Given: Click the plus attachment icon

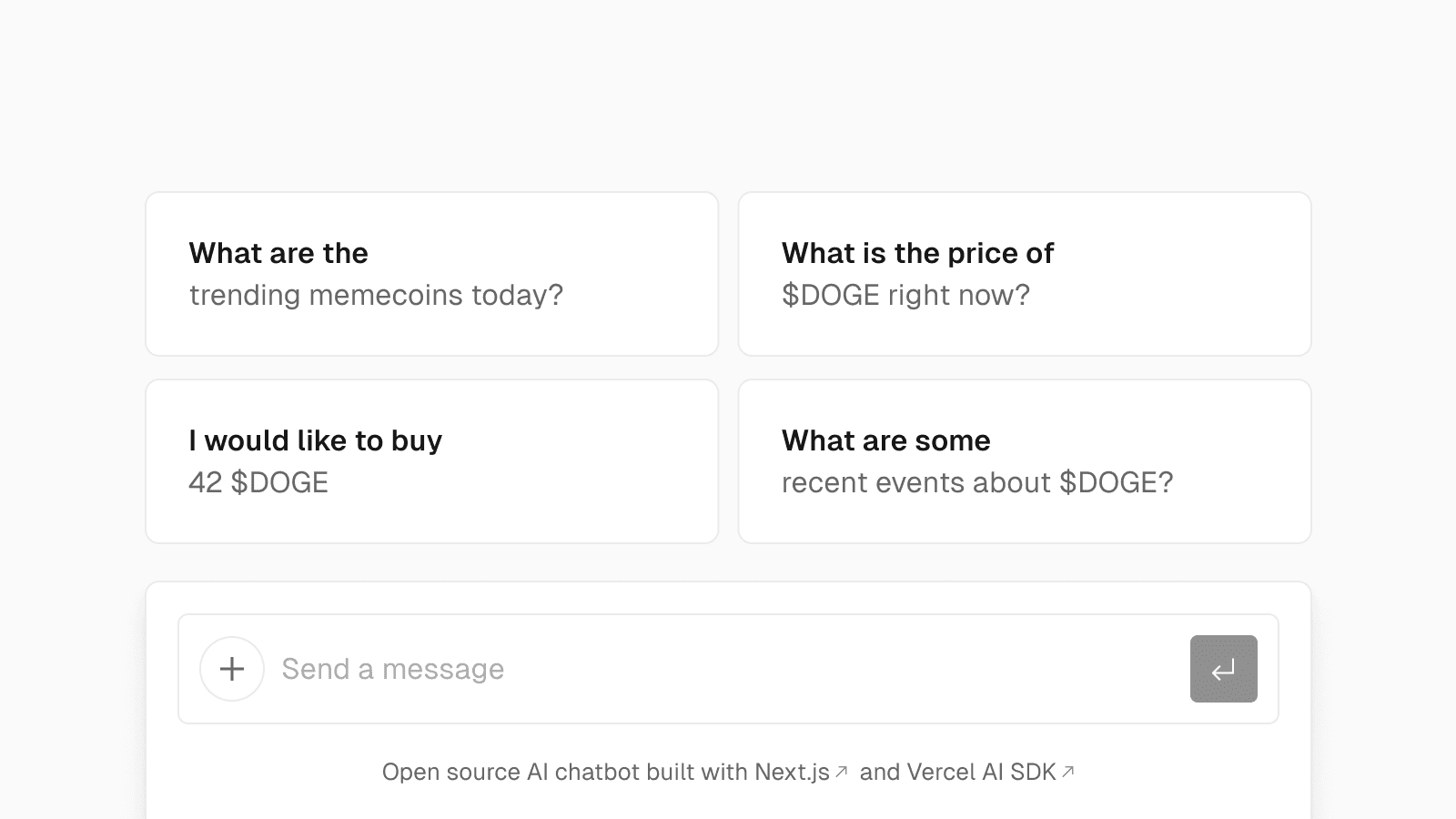Looking at the screenshot, I should (x=232, y=669).
